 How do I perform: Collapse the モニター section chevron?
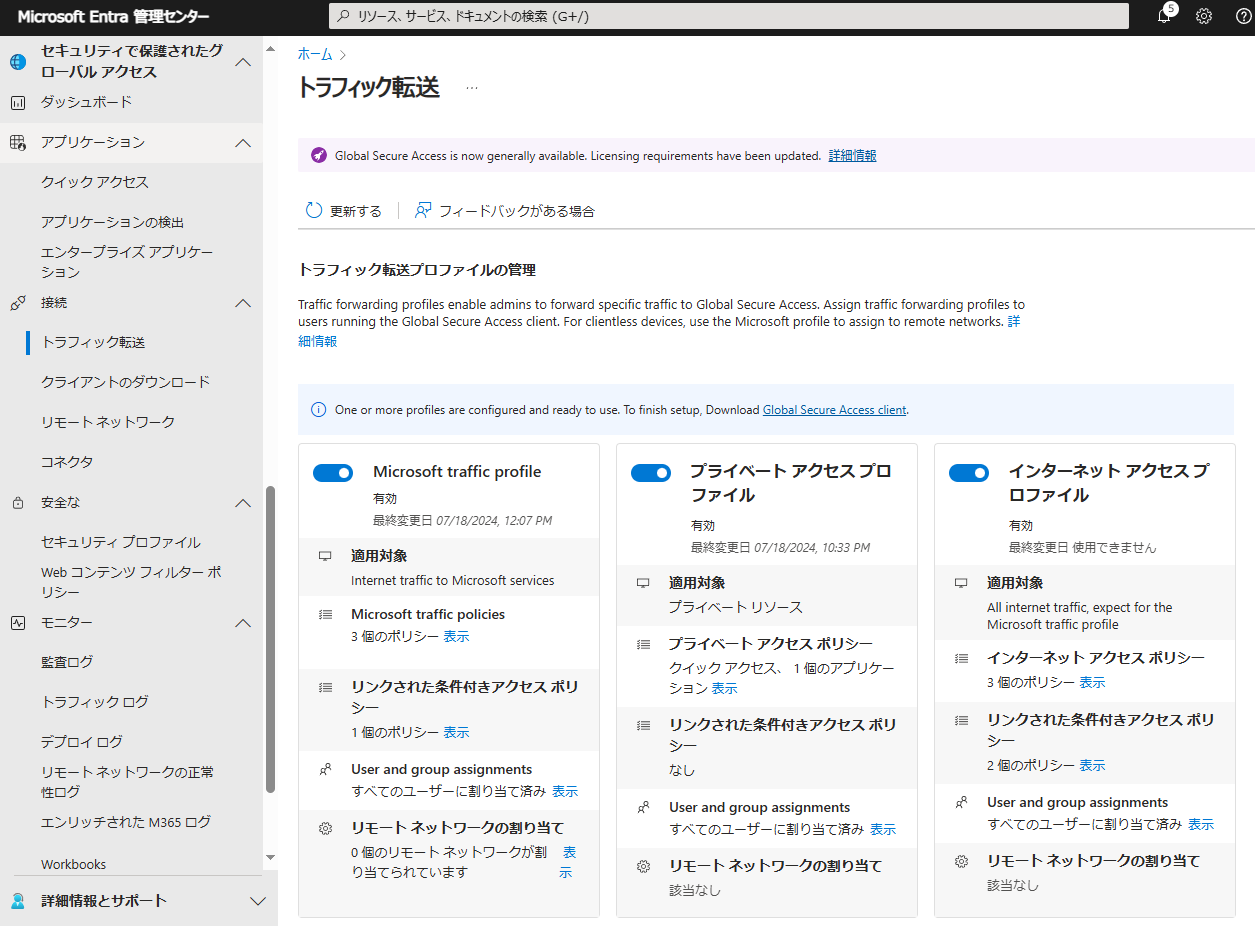[x=243, y=623]
